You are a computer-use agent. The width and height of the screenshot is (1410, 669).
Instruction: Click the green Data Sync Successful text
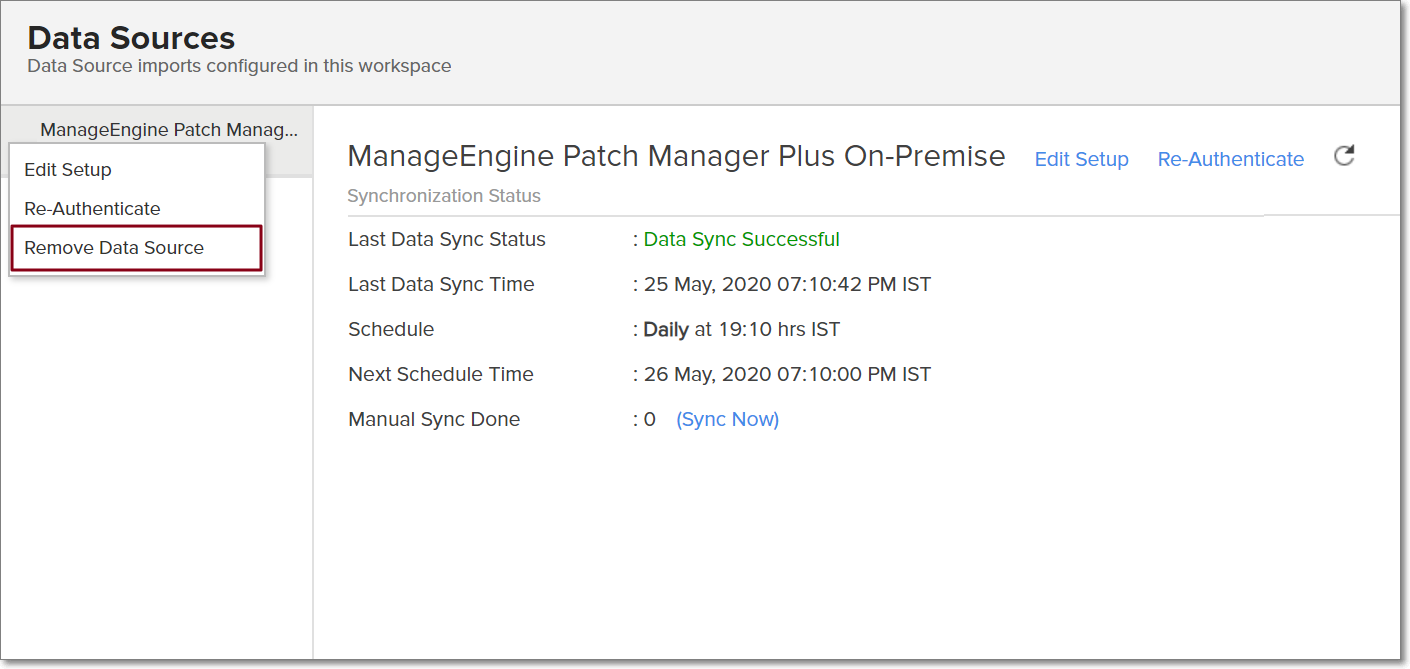pos(741,240)
